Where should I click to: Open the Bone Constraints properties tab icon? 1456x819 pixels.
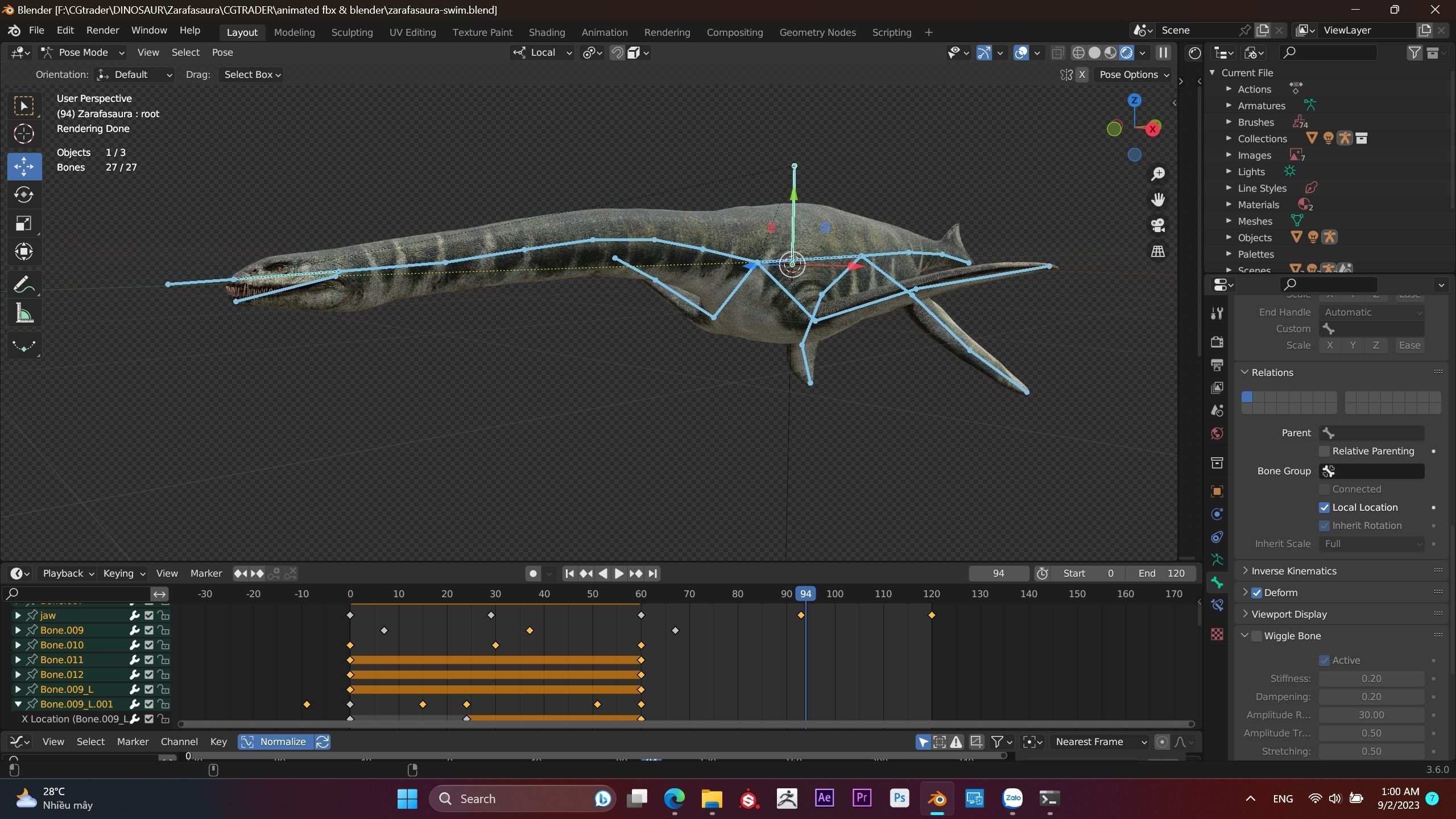click(x=1217, y=606)
